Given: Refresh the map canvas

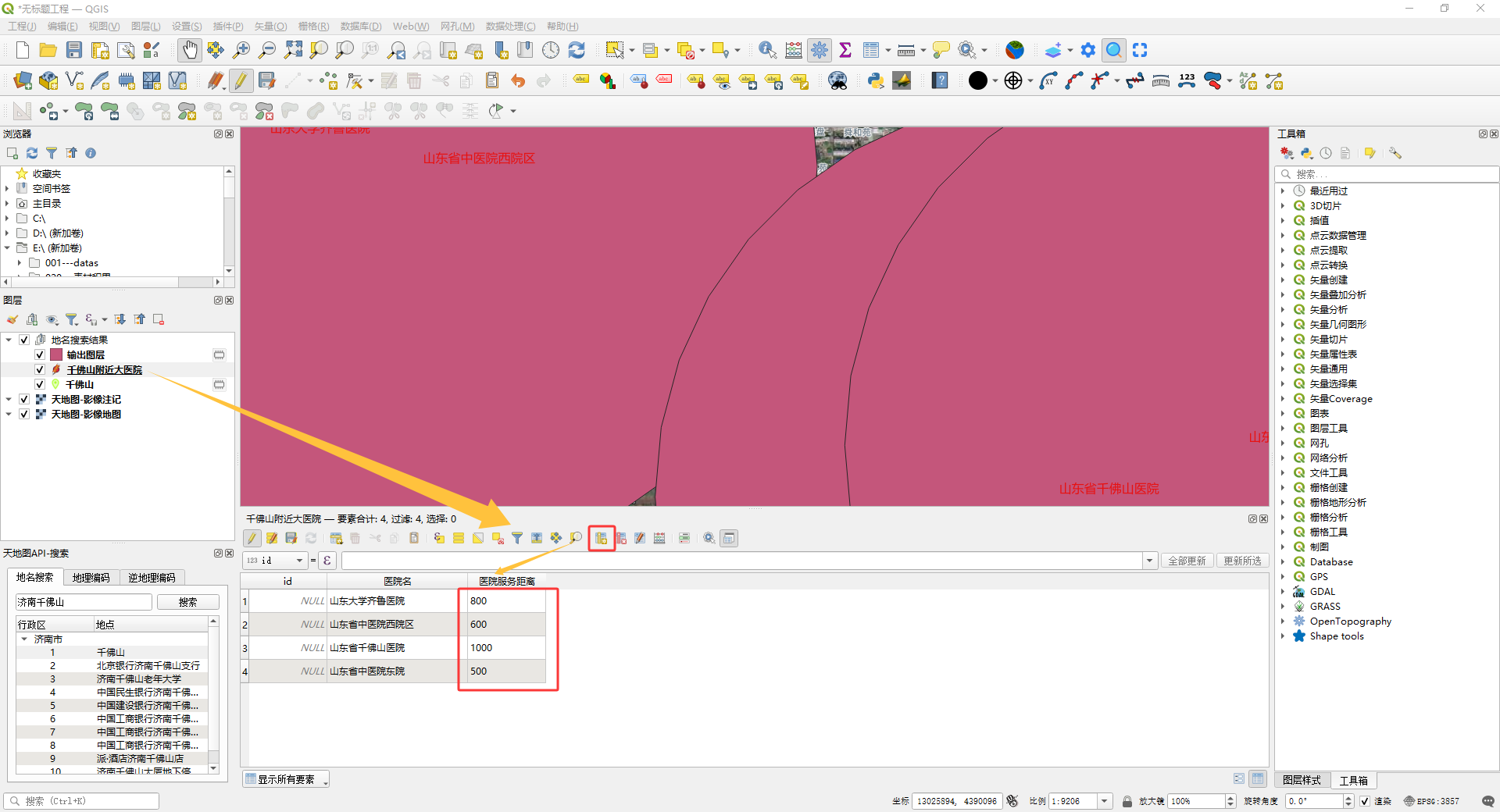Looking at the screenshot, I should tap(577, 50).
